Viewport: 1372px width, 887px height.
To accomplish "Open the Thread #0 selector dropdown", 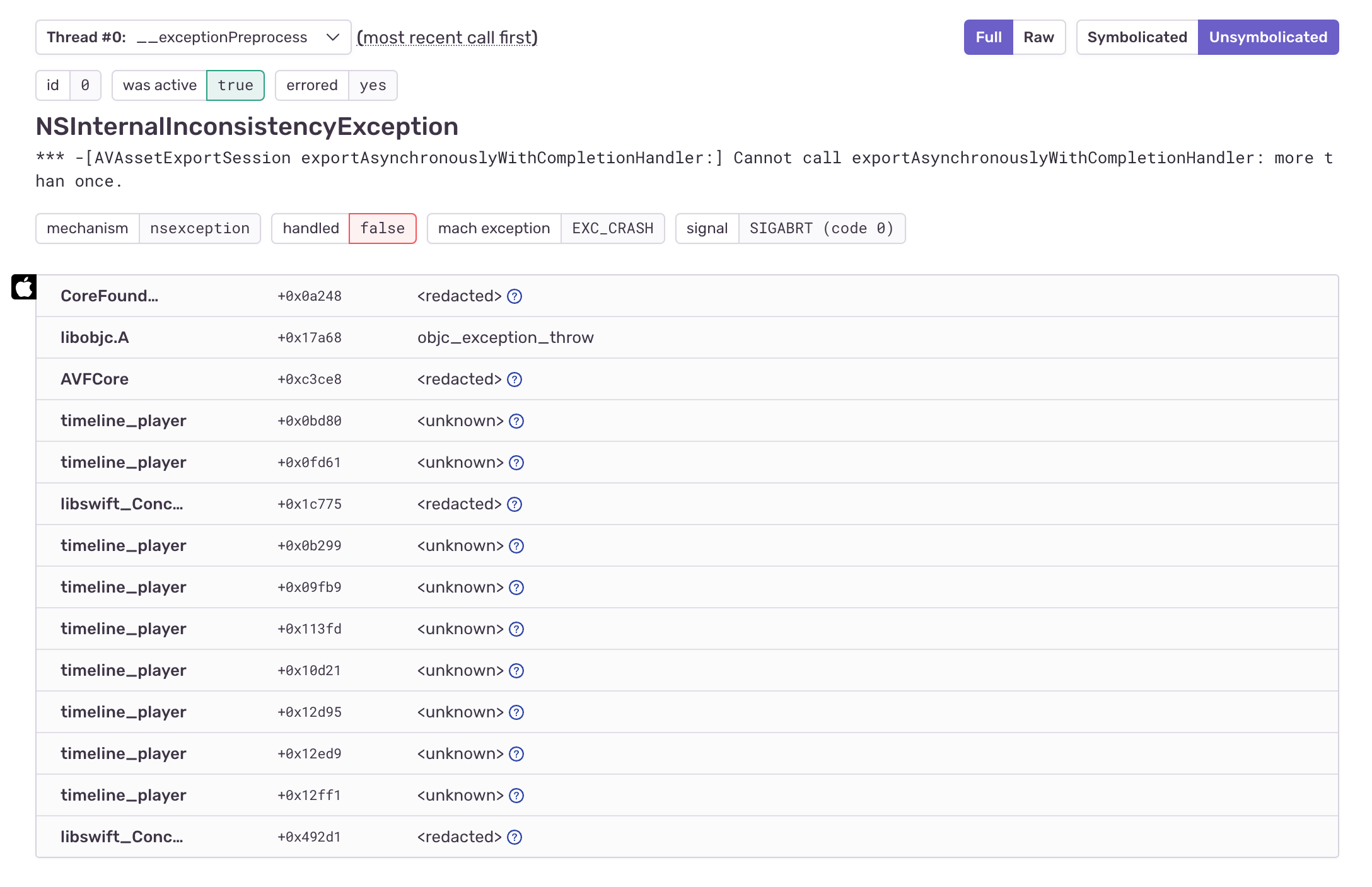I will (193, 37).
